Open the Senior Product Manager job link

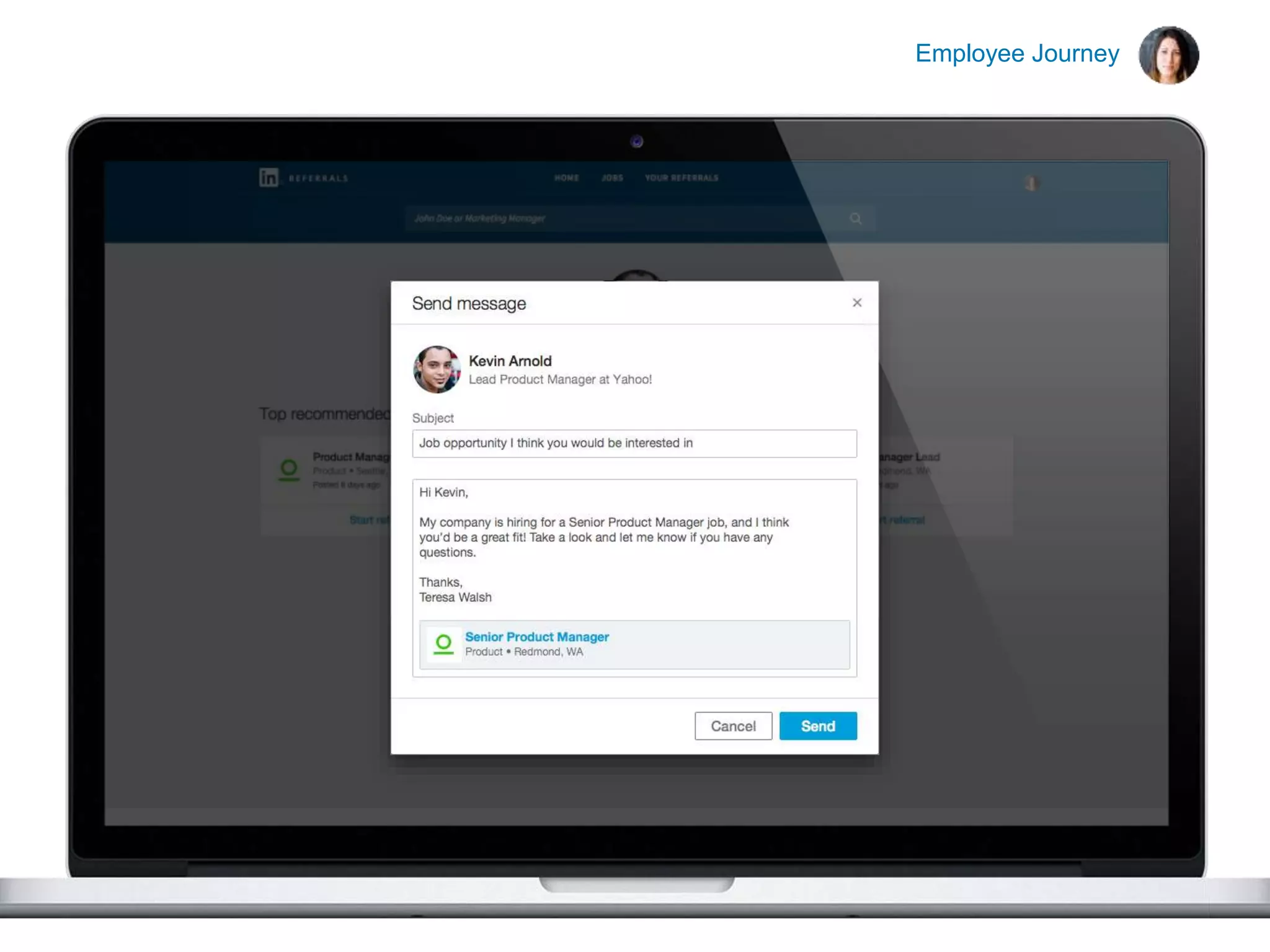537,637
